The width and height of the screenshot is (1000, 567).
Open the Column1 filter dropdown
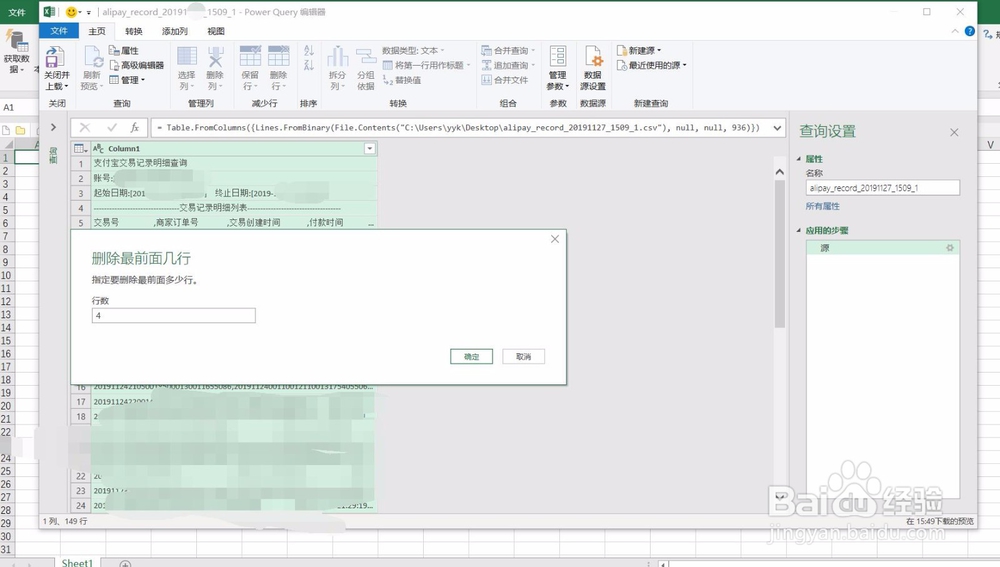tap(369, 149)
